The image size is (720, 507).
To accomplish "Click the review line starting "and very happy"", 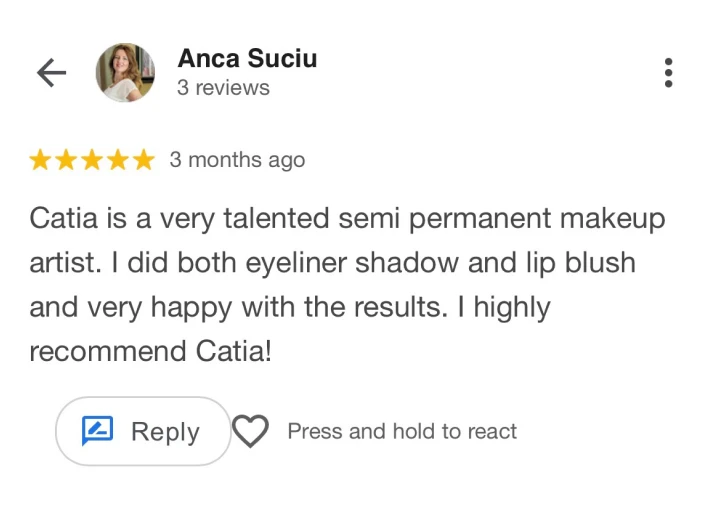I will pyautogui.click(x=290, y=307).
